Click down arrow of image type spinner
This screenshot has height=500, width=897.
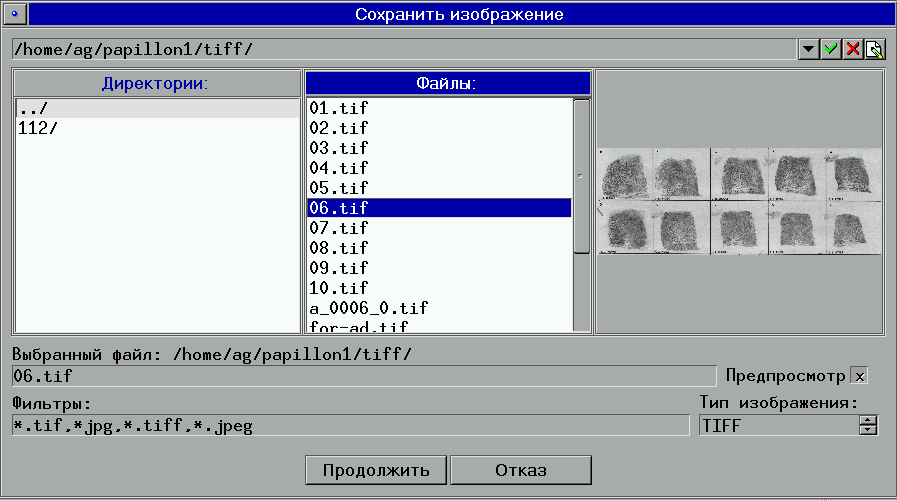click(x=868, y=430)
